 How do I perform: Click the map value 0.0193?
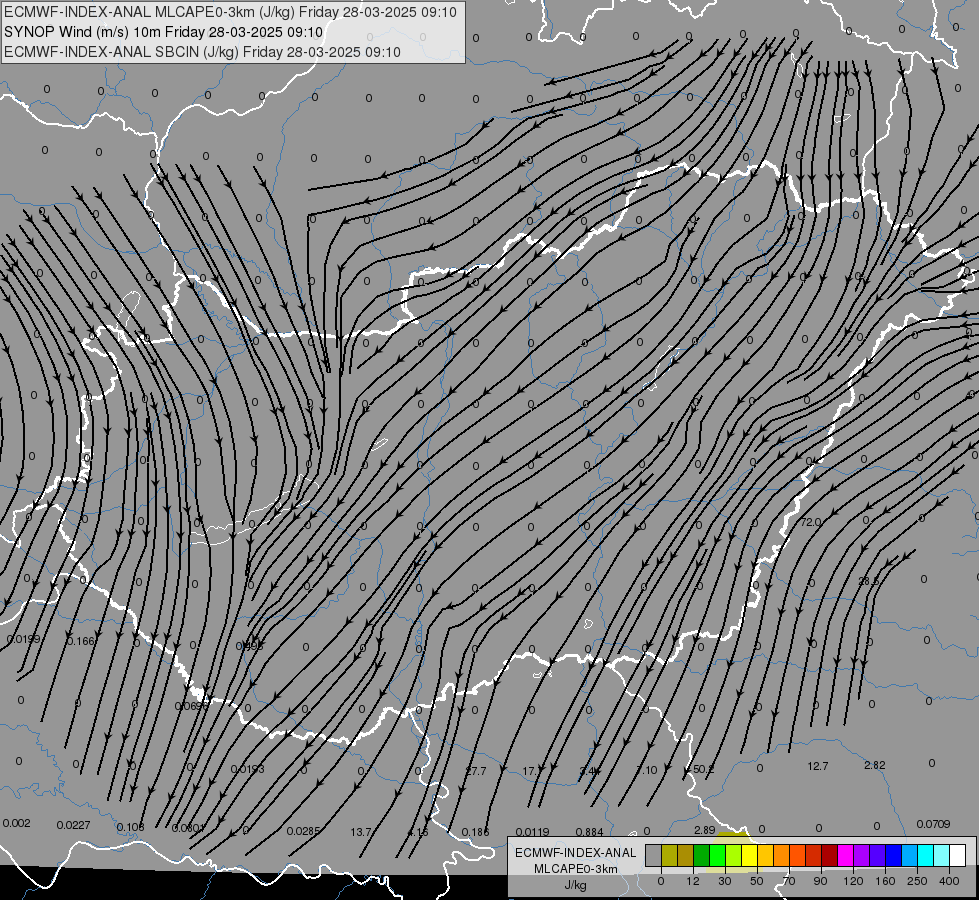pyautogui.click(x=247, y=769)
